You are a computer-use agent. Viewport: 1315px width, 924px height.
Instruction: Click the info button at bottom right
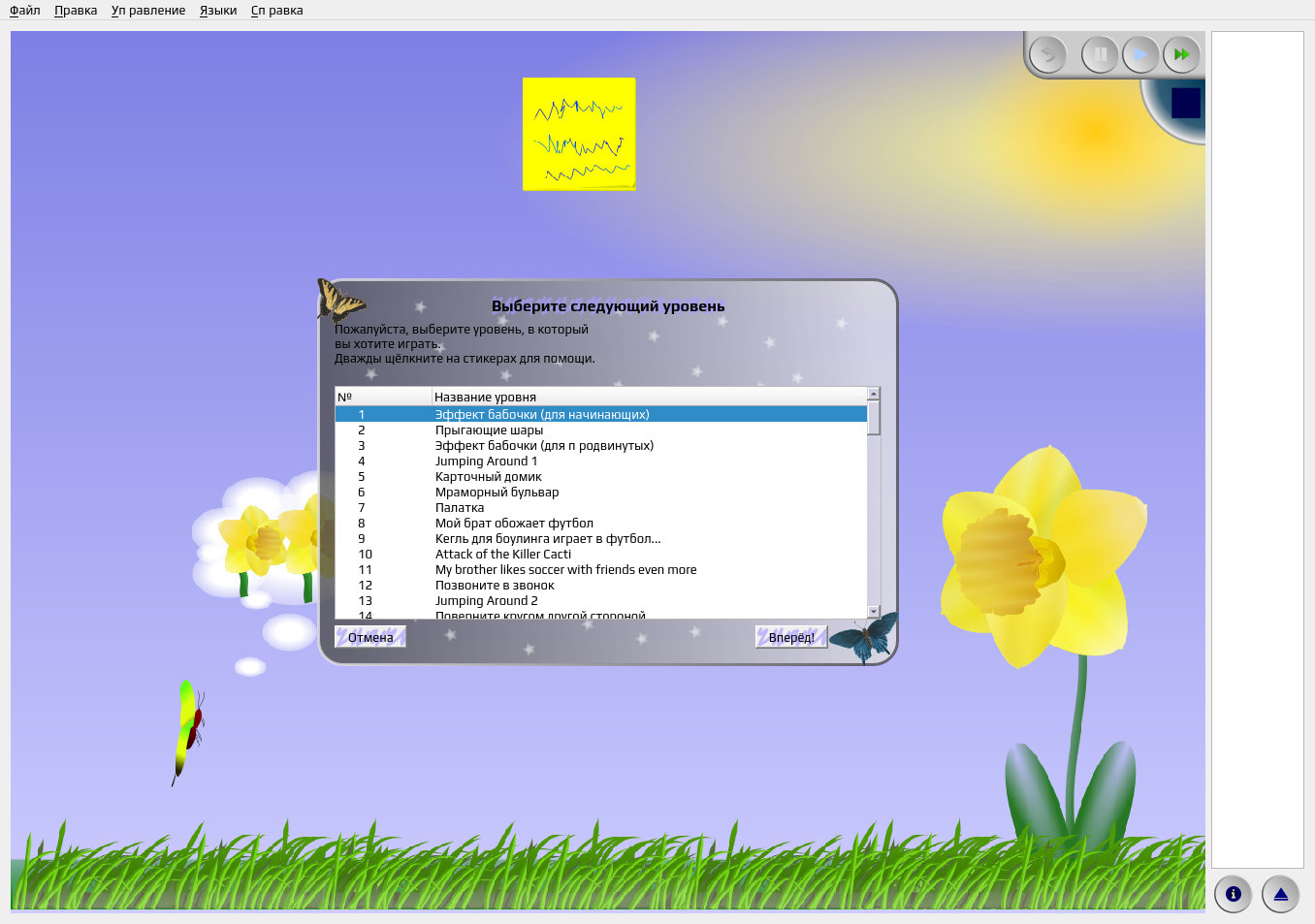click(1234, 894)
